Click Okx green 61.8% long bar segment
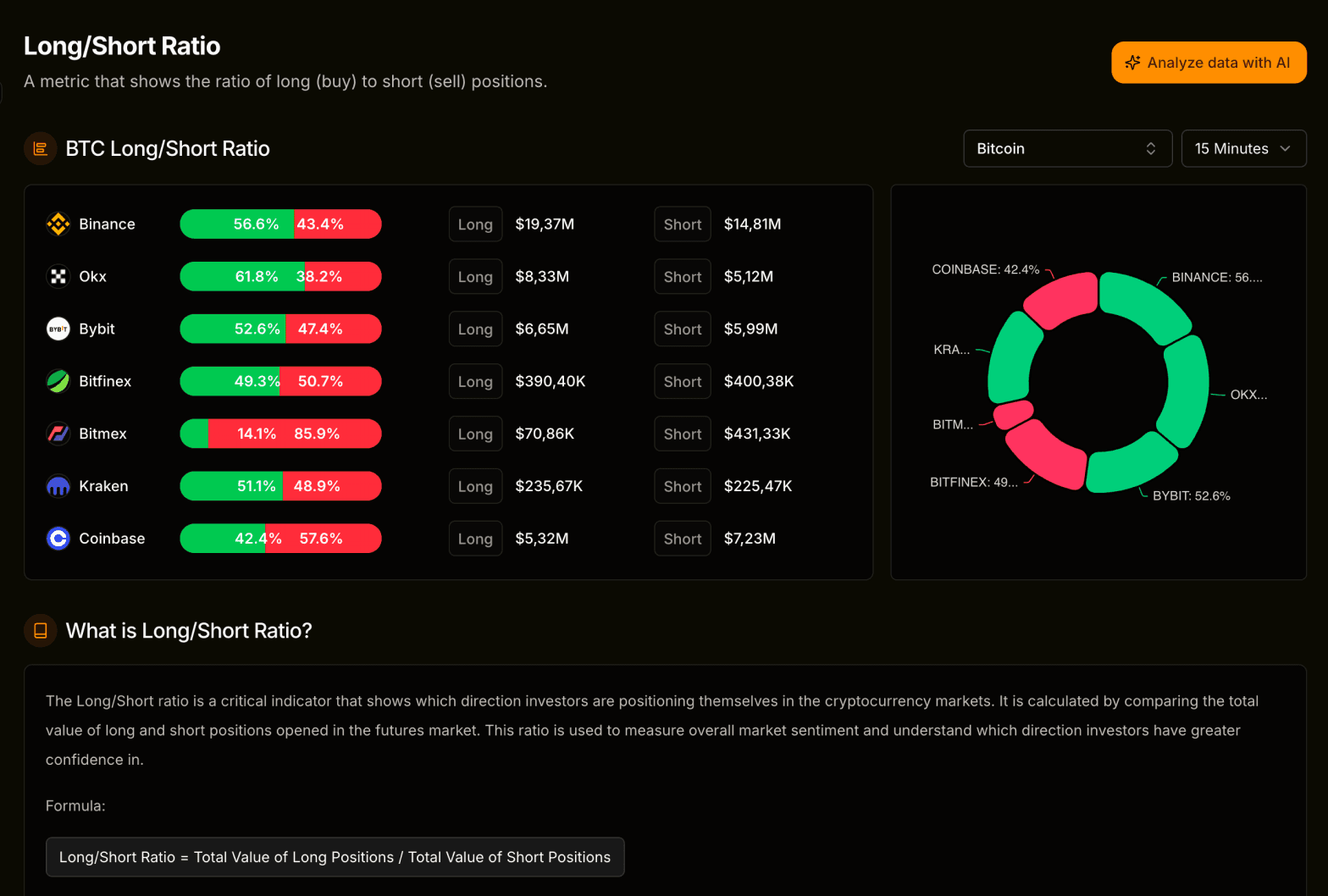This screenshot has height=896, width=1328. coord(242,277)
